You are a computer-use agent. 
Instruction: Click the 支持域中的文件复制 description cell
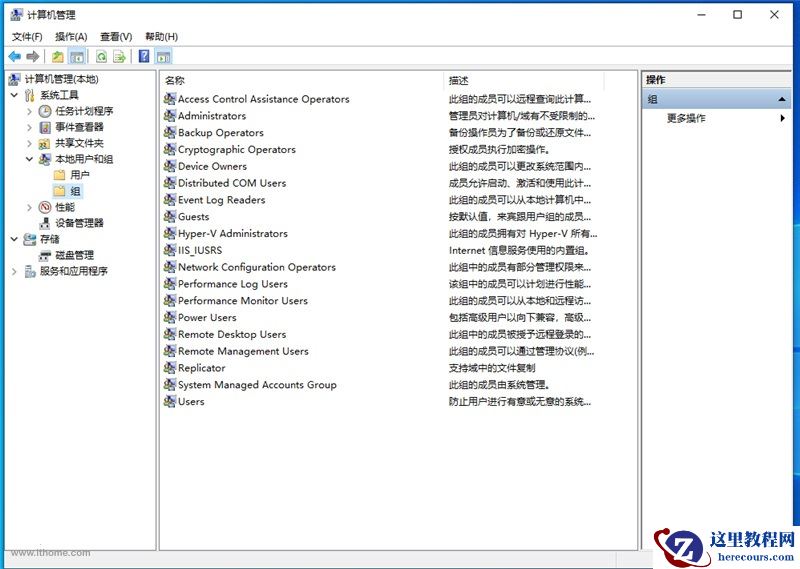(x=492, y=368)
